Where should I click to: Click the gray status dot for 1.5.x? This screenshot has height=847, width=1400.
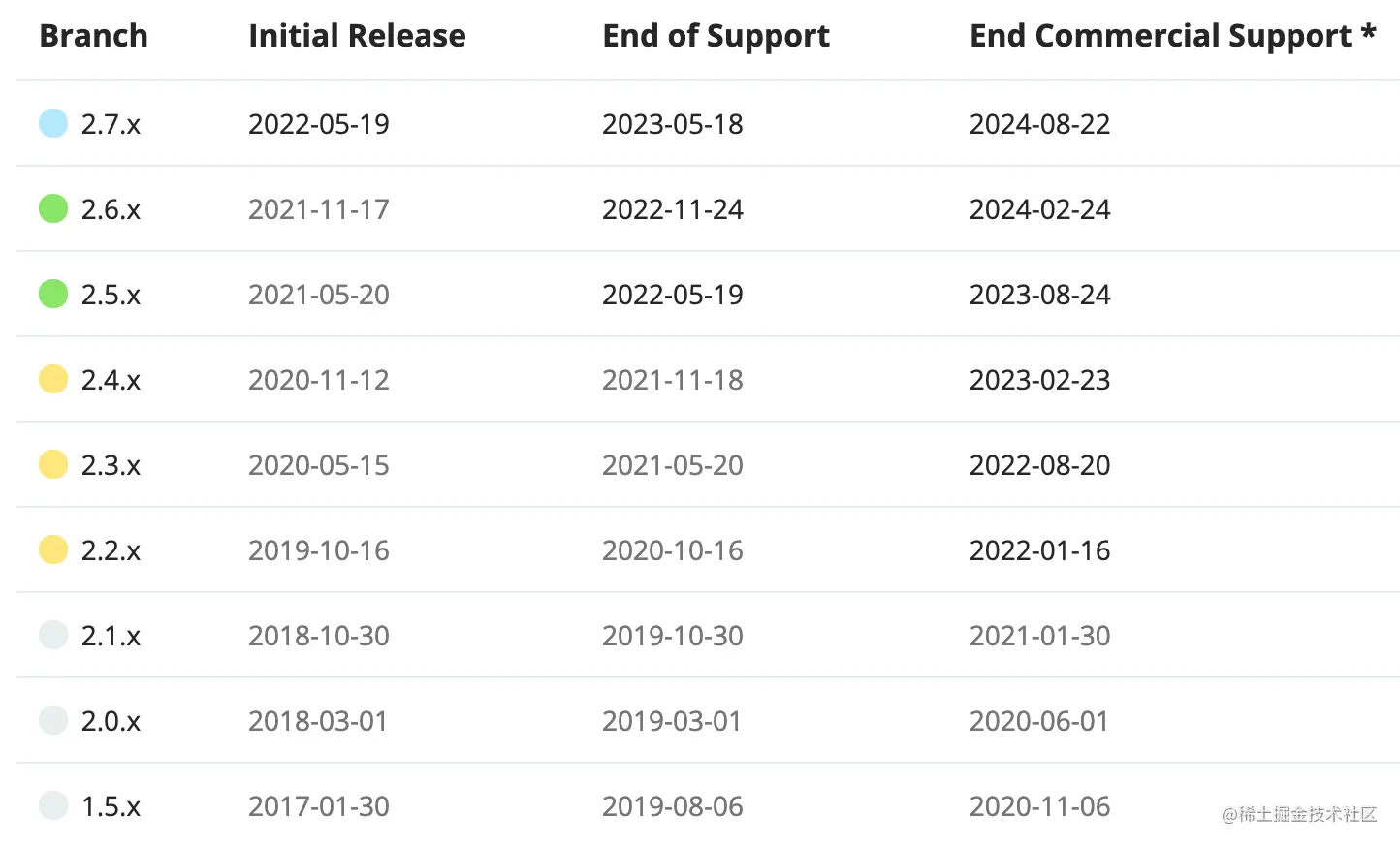pos(53,805)
